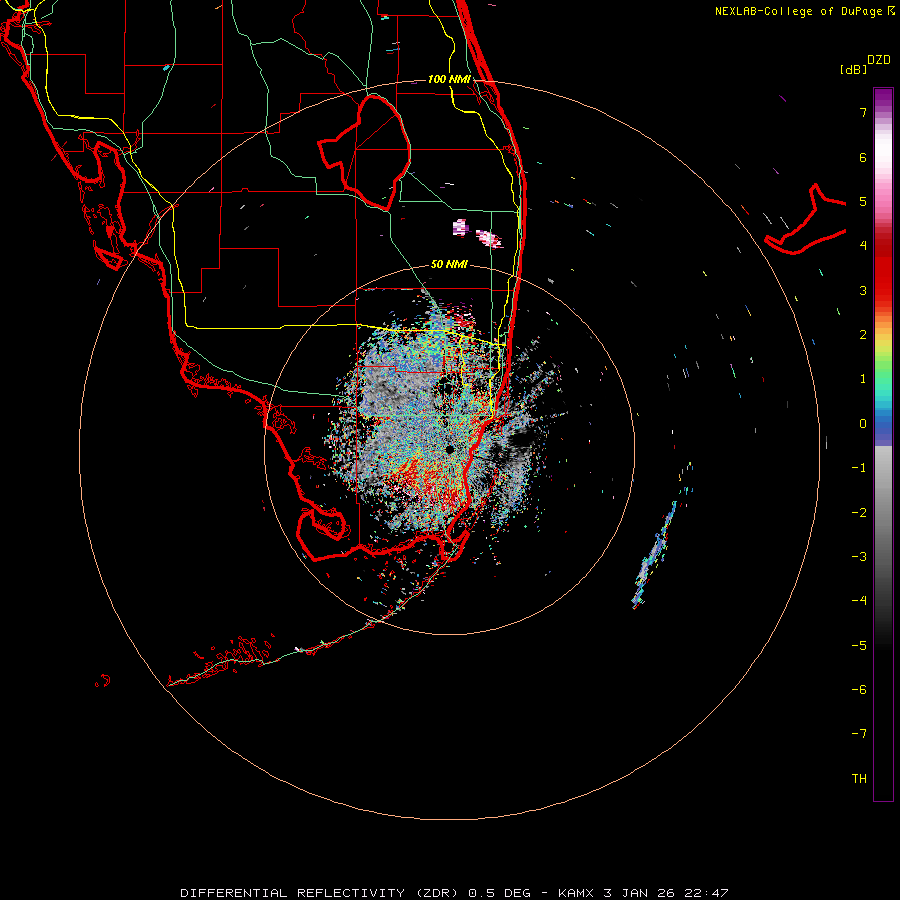Click the KAMX station identifier in caption
Image resolution: width=900 pixels, height=900 pixels.
(576, 893)
